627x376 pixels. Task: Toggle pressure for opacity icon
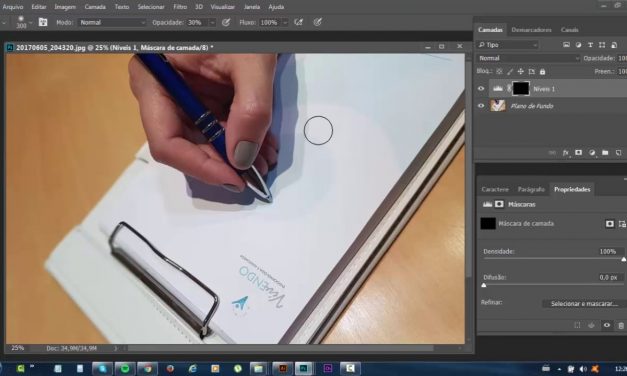click(226, 22)
